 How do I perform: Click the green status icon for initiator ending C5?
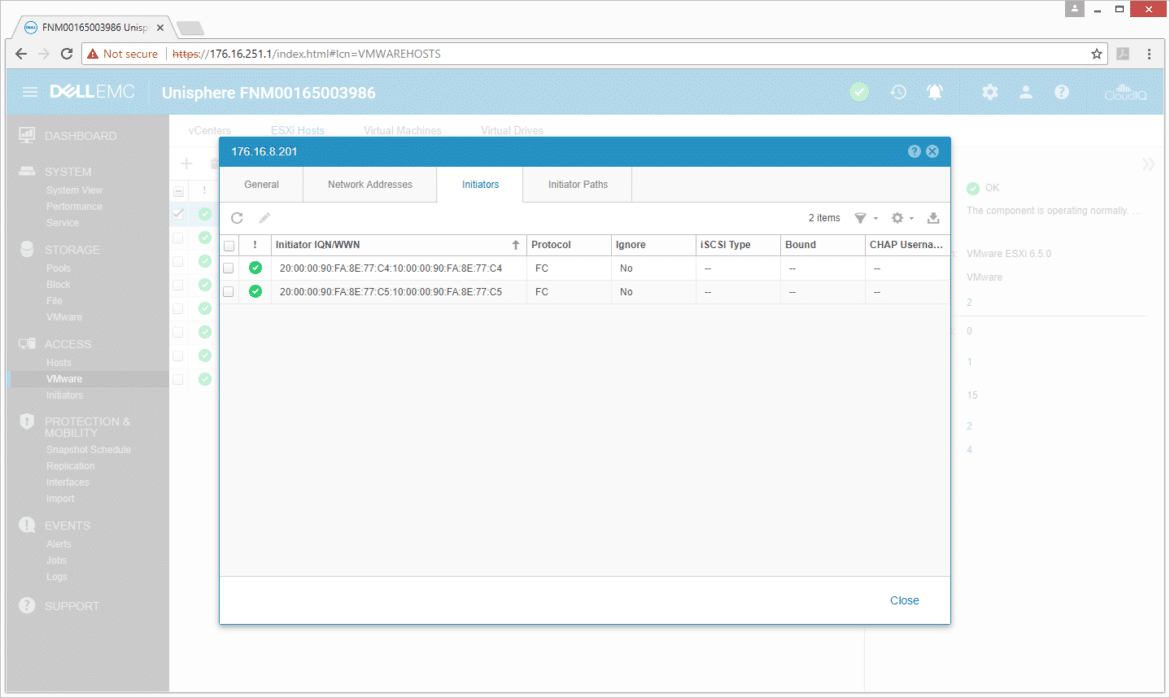(x=255, y=292)
